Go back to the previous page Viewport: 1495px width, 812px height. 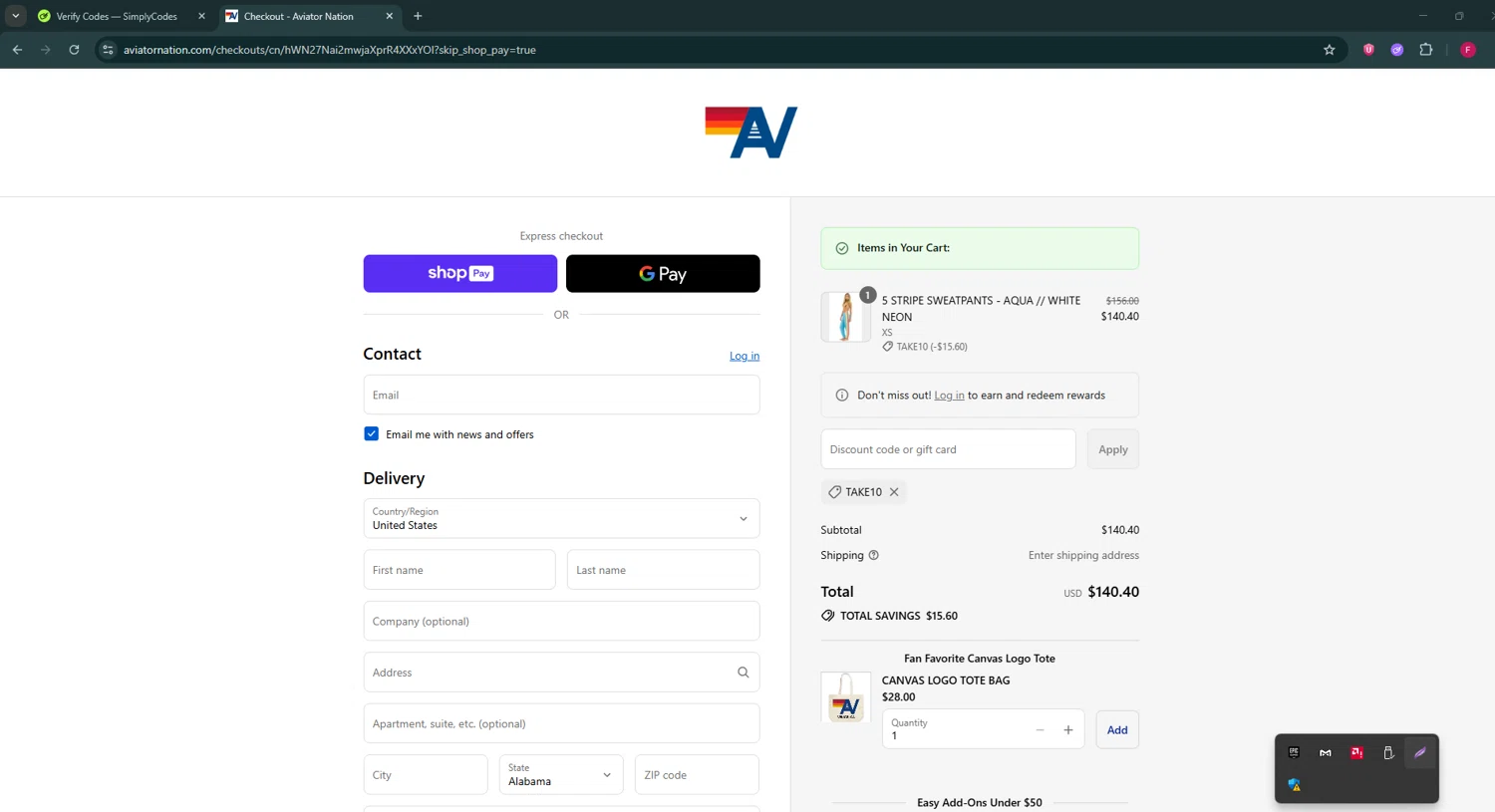click(17, 50)
